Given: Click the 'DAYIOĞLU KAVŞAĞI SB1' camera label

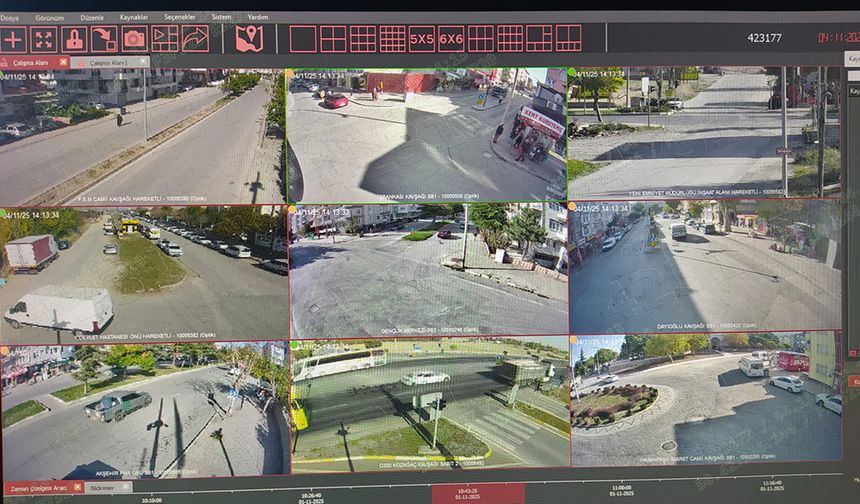Looking at the screenshot, I should pos(707,326).
